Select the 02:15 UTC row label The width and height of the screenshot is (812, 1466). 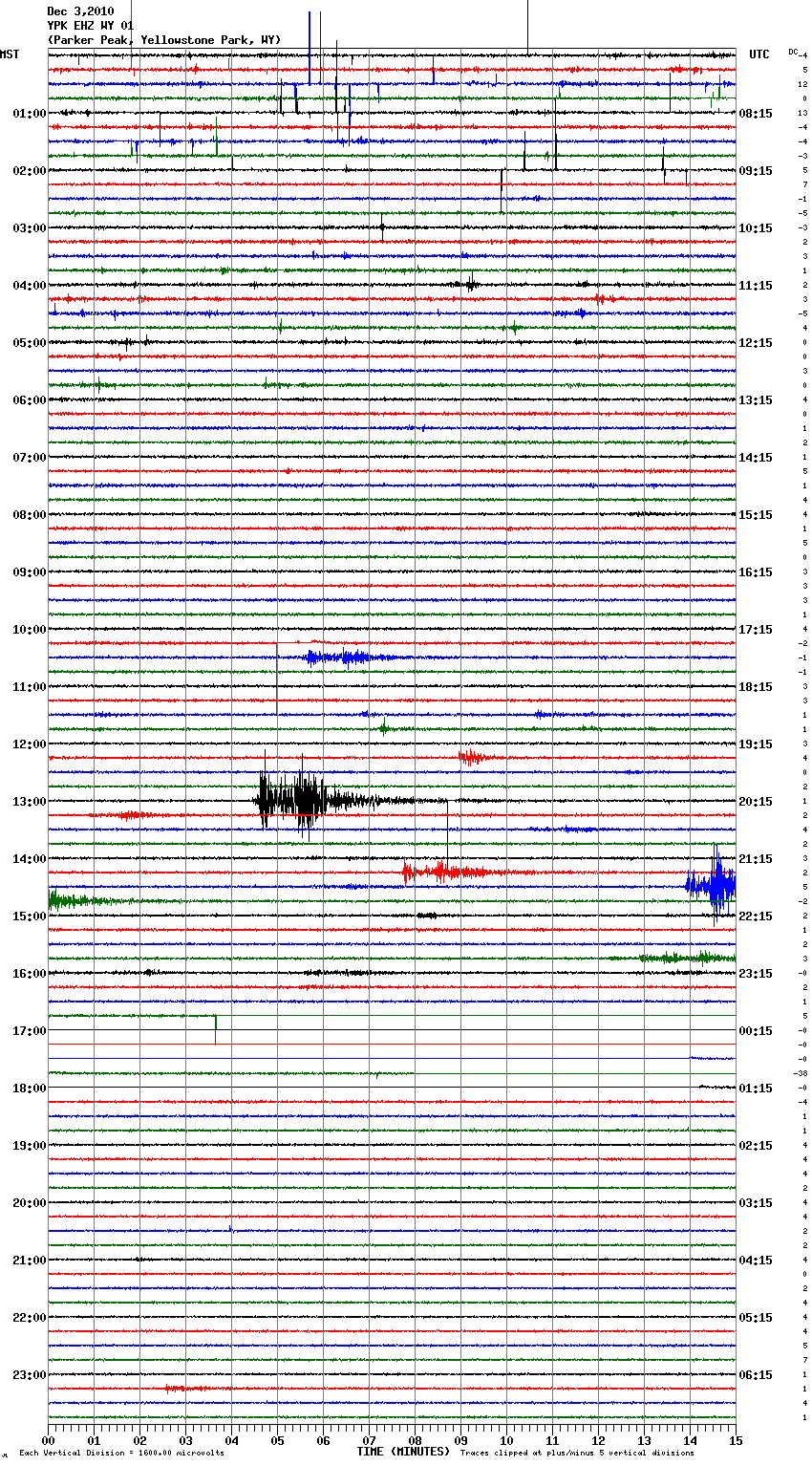click(x=756, y=1146)
